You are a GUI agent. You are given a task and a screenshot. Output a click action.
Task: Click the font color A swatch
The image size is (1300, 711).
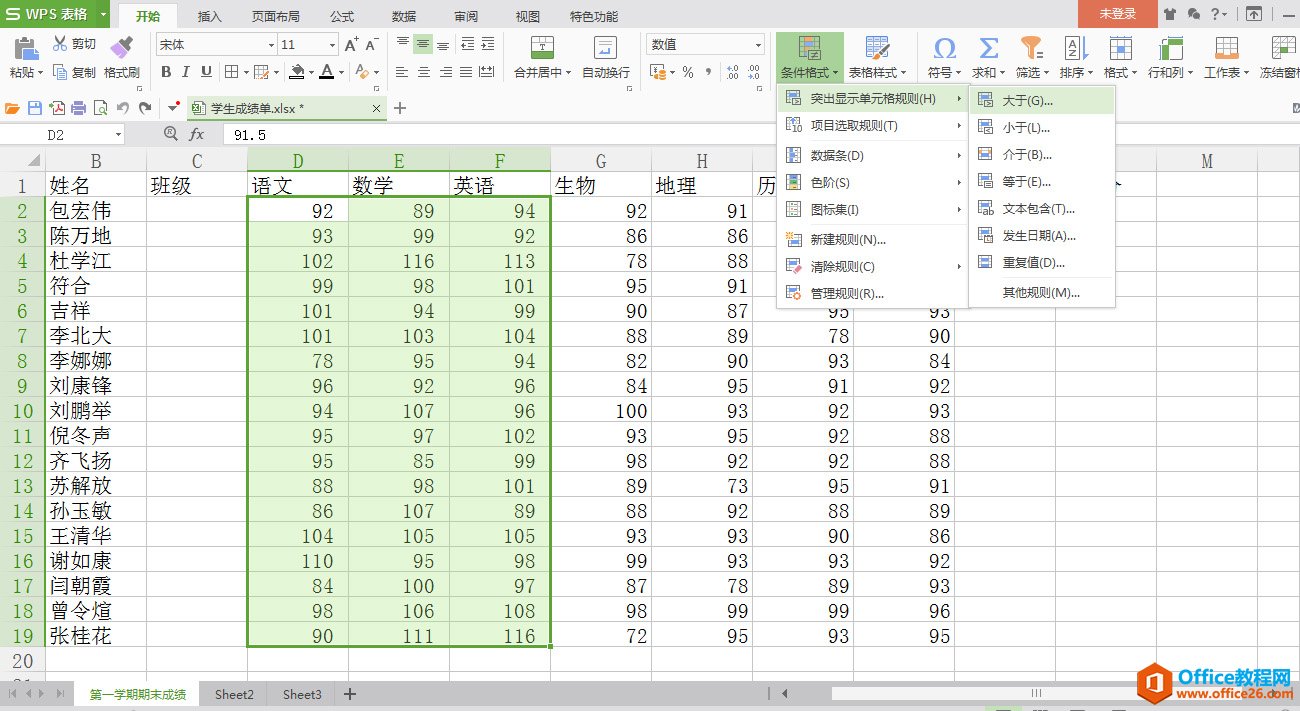pyautogui.click(x=327, y=72)
